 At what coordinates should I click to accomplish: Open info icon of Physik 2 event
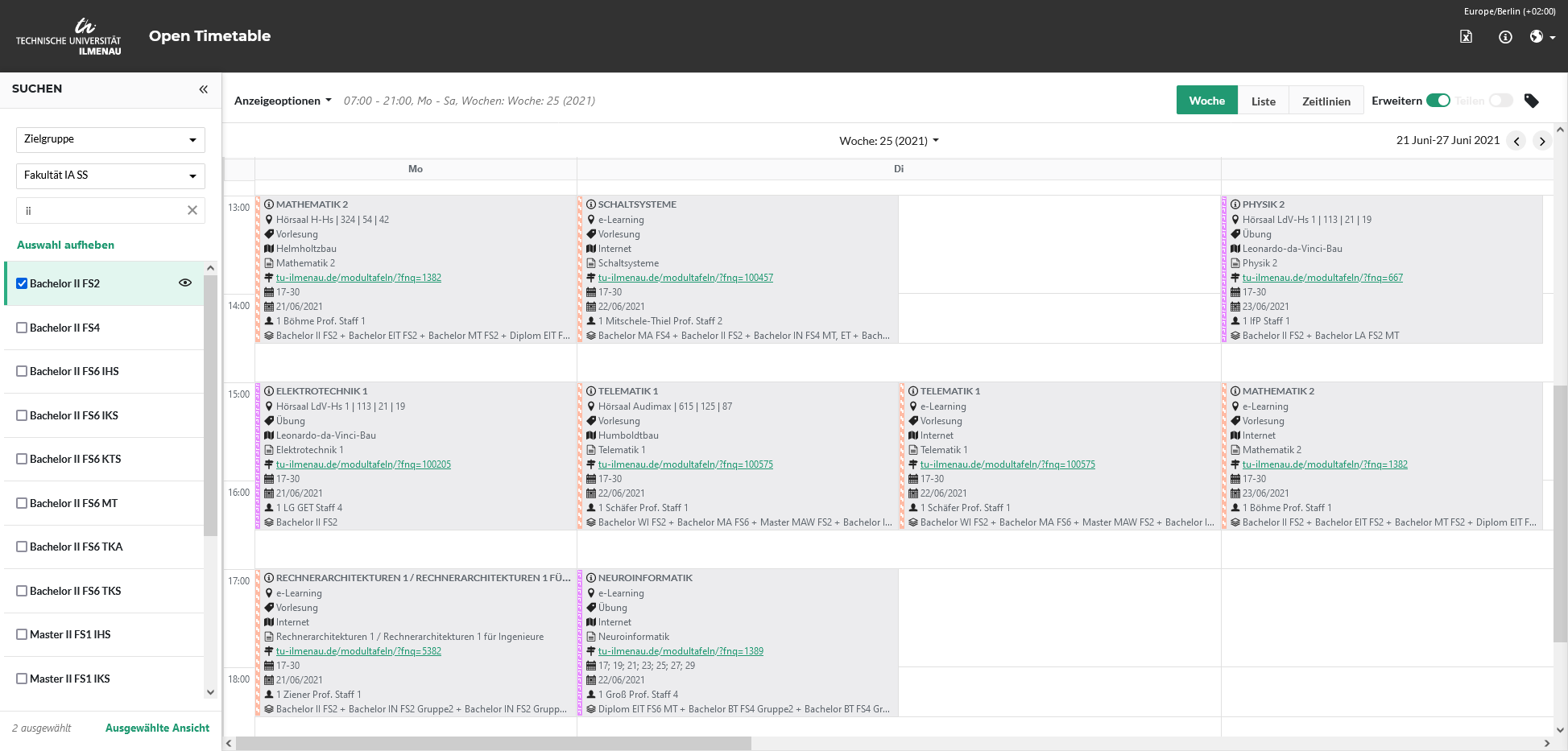click(x=1235, y=204)
